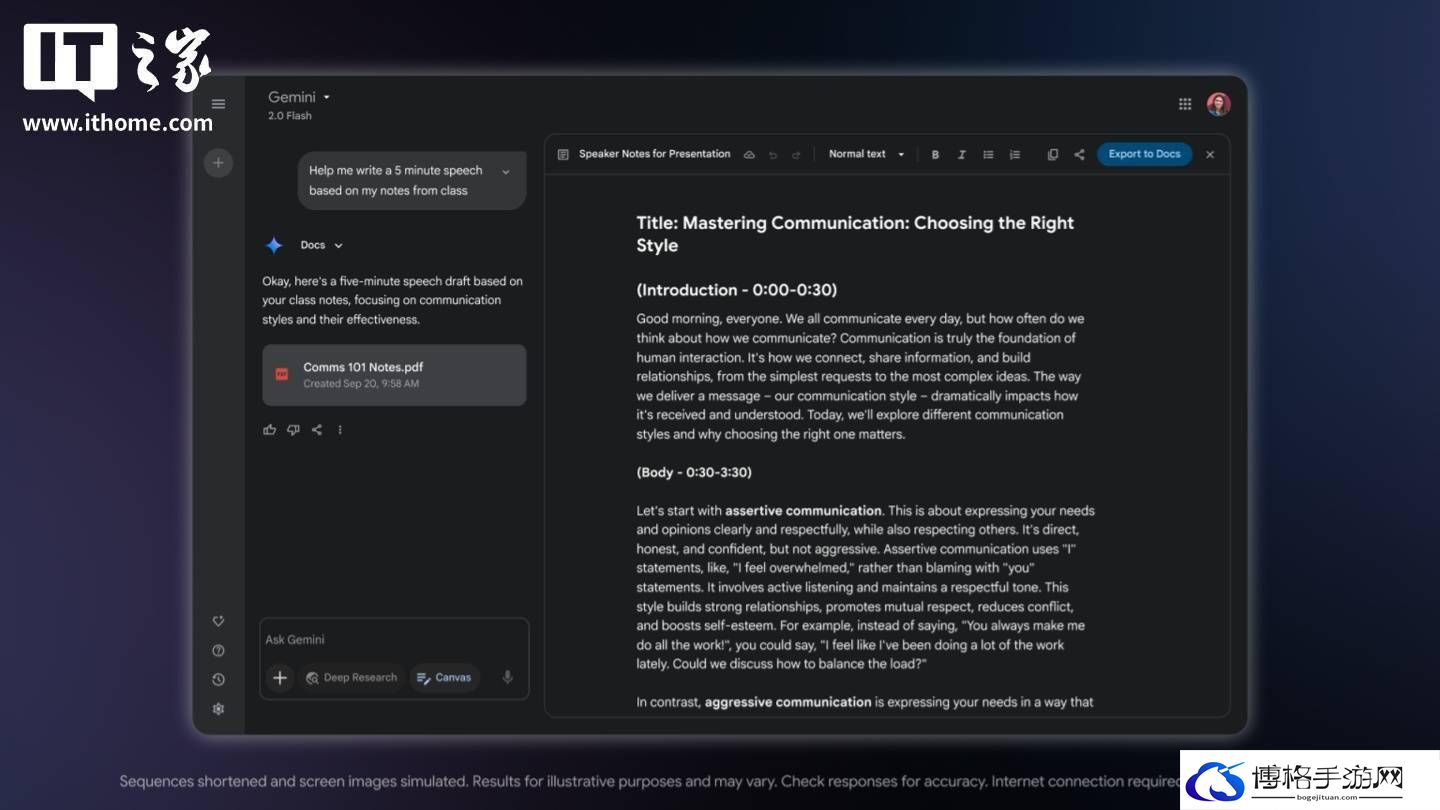Viewport: 1440px width, 810px height.
Task: Copy canvas contents with copy icon
Action: point(1052,154)
